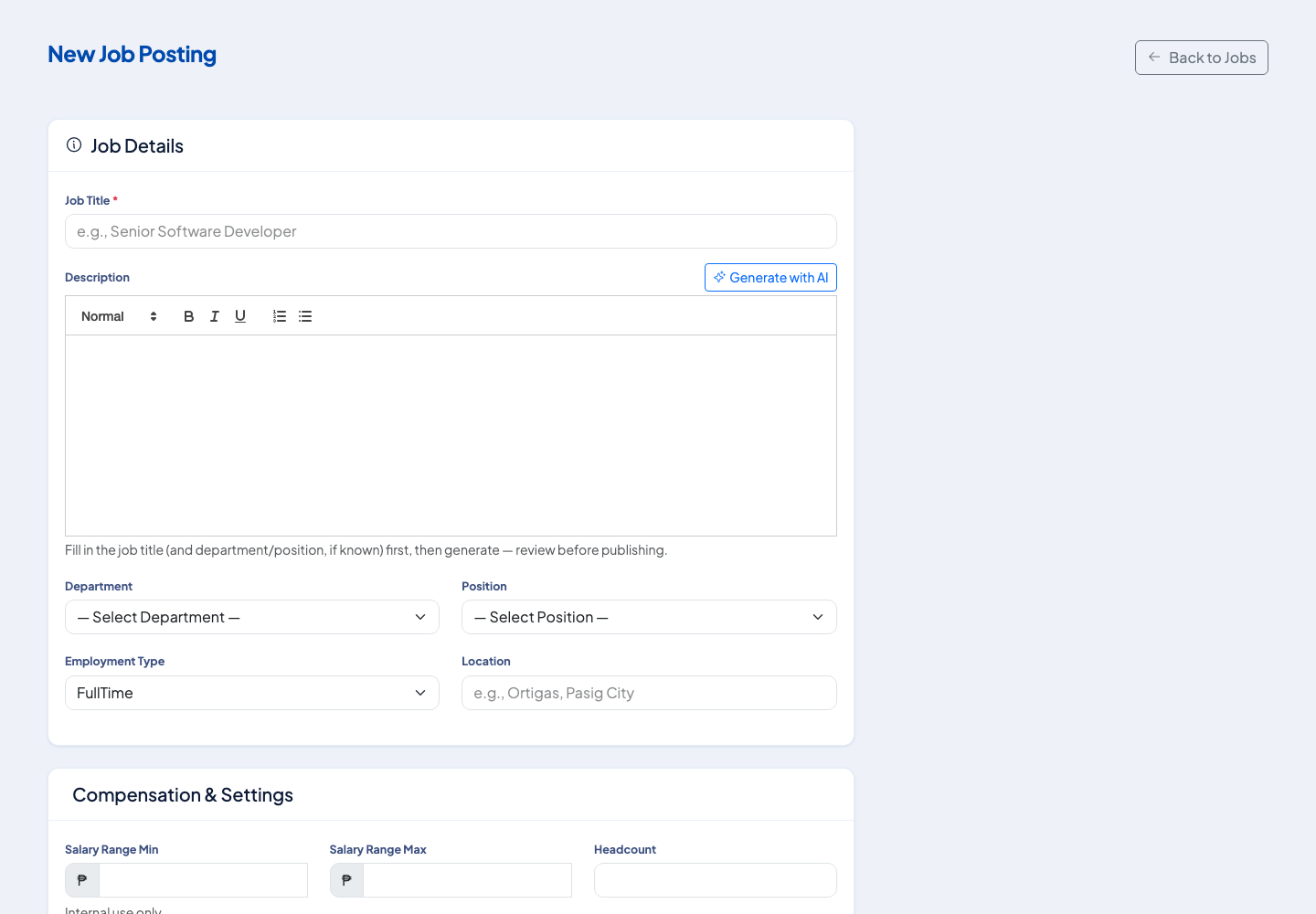Screen dimensions: 1316x914
Task: Click the New Job Posting heading
Action: pos(133,55)
